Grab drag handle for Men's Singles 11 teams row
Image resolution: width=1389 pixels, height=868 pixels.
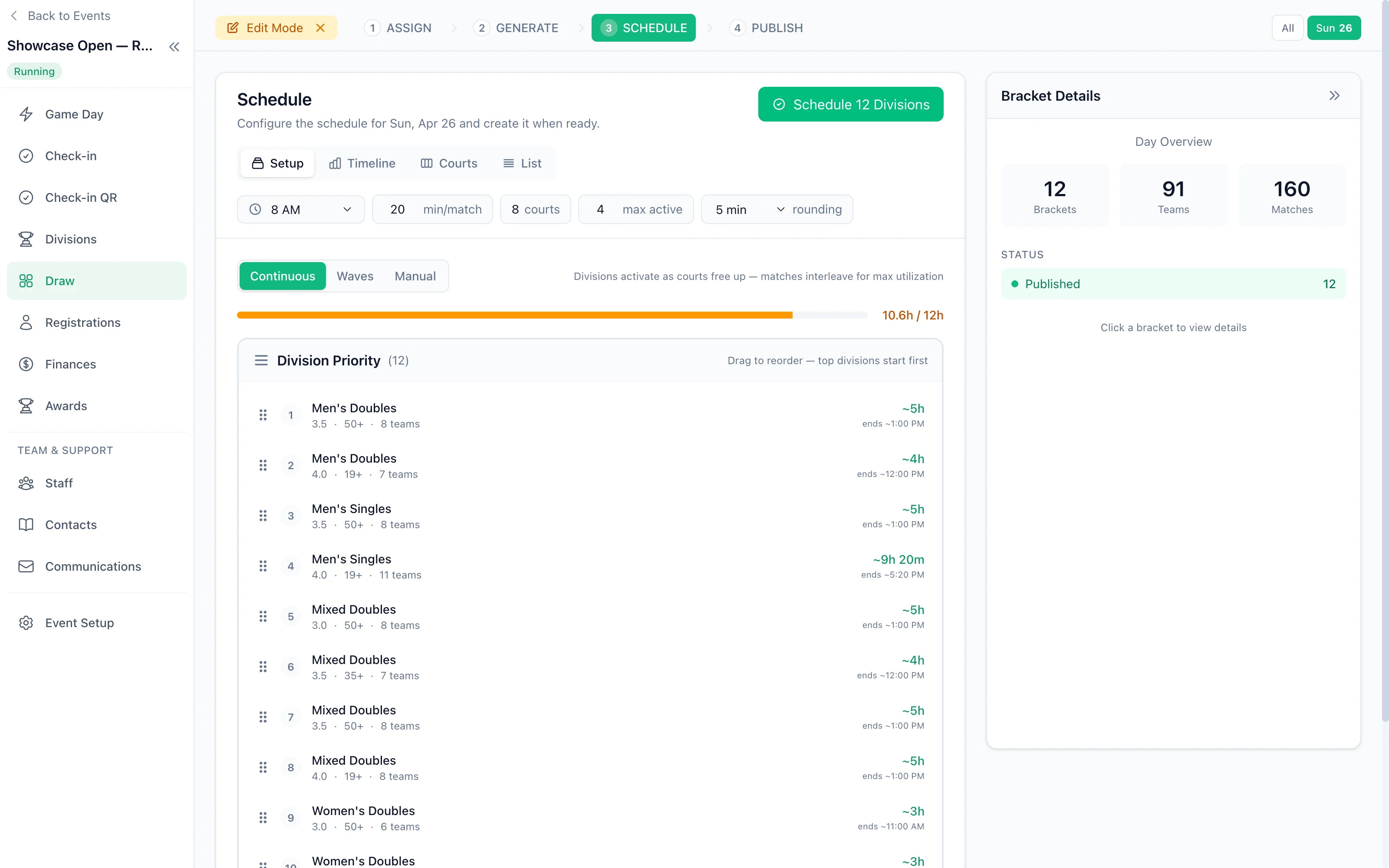263,566
